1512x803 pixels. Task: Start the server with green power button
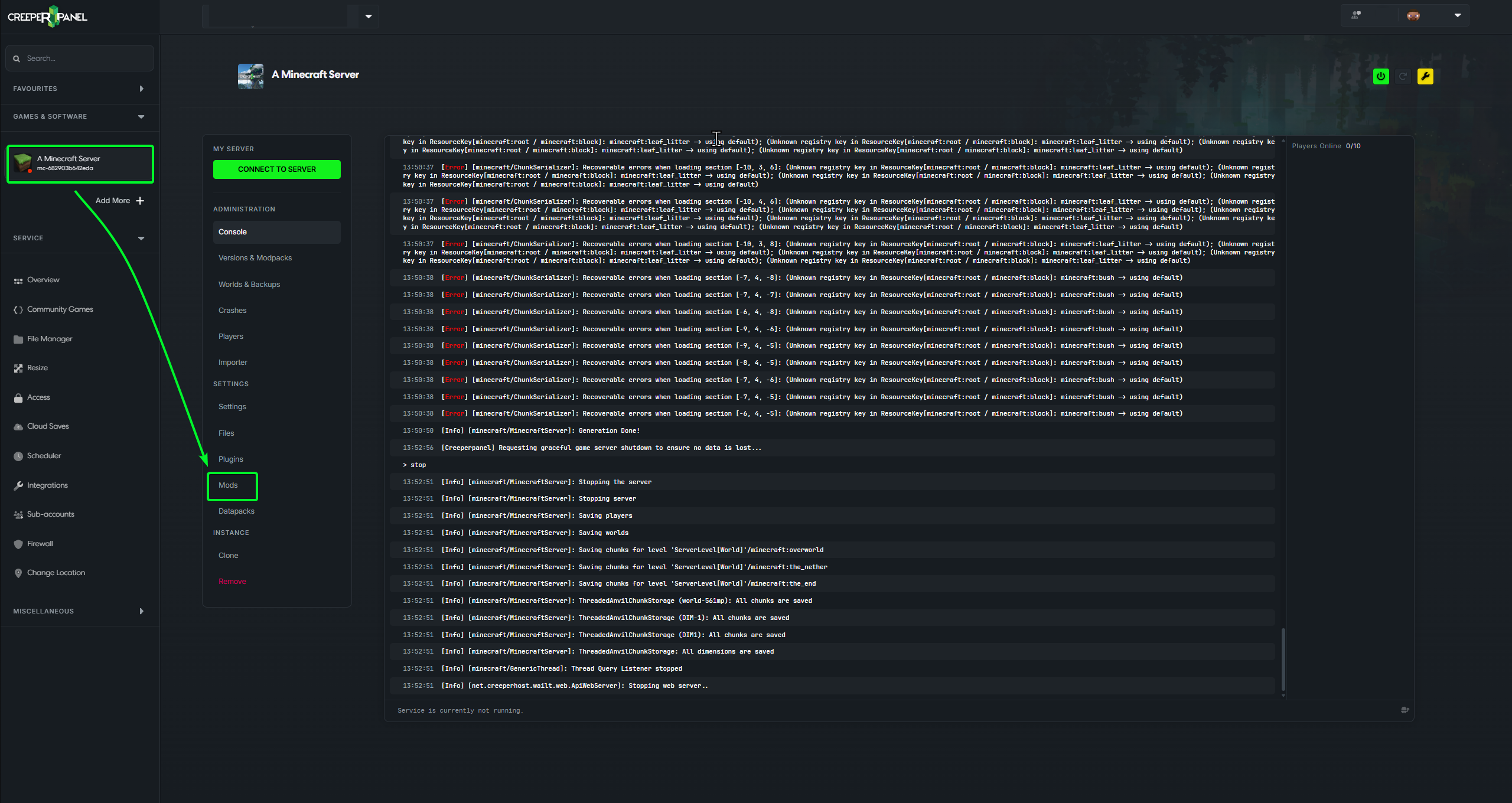1381,76
